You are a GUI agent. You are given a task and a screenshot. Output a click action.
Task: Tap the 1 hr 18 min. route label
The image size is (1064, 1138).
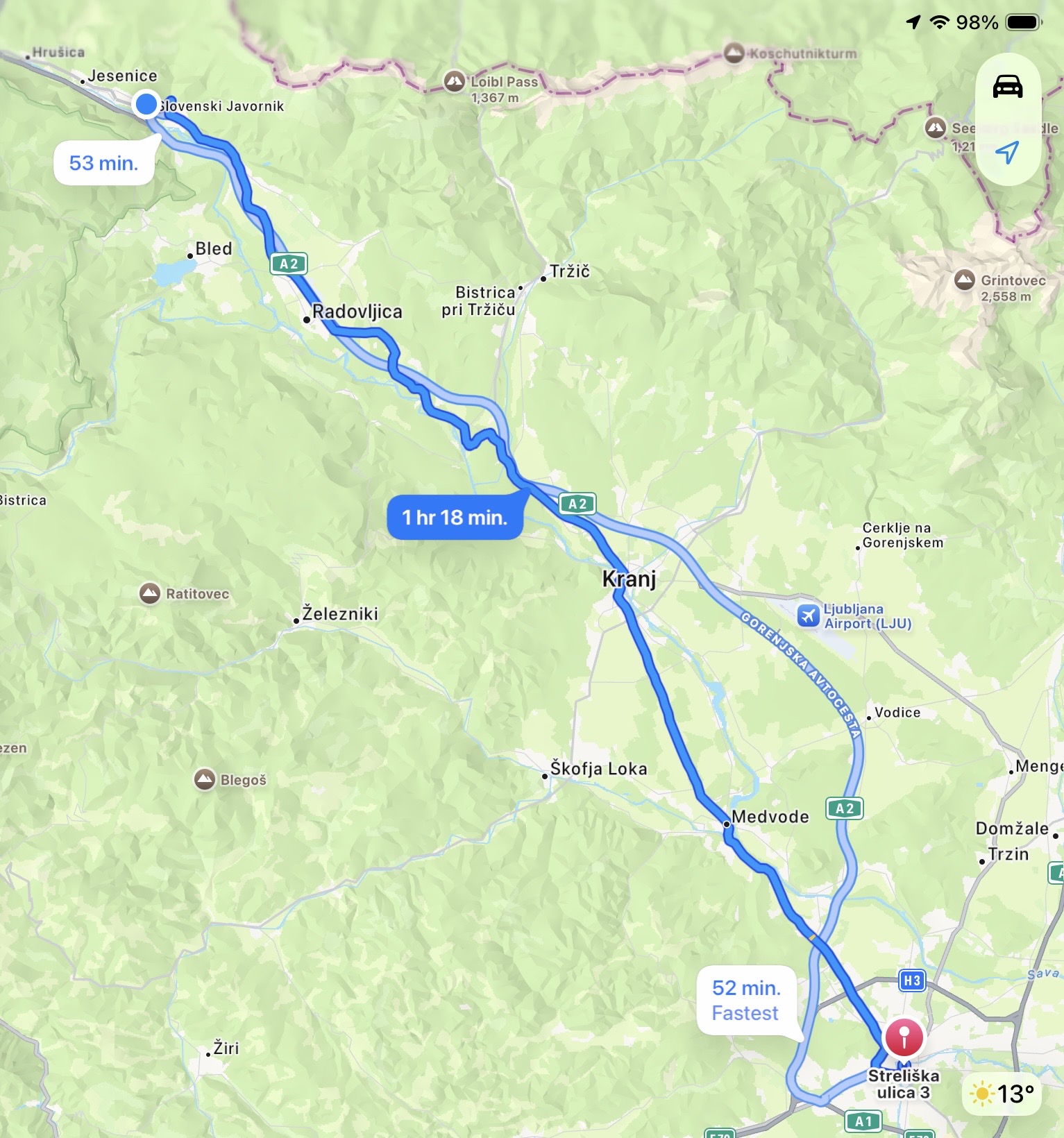coord(455,517)
